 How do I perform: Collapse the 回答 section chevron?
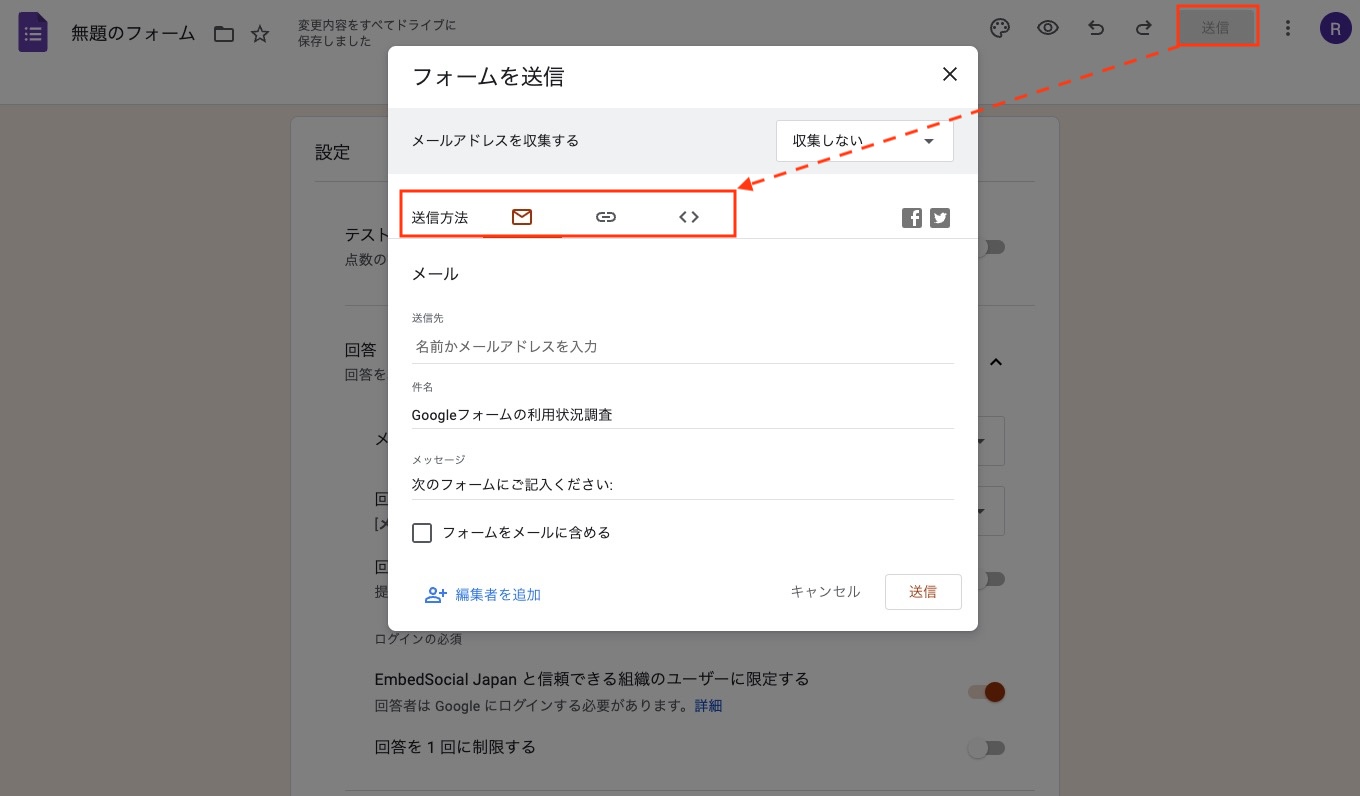pos(995,362)
